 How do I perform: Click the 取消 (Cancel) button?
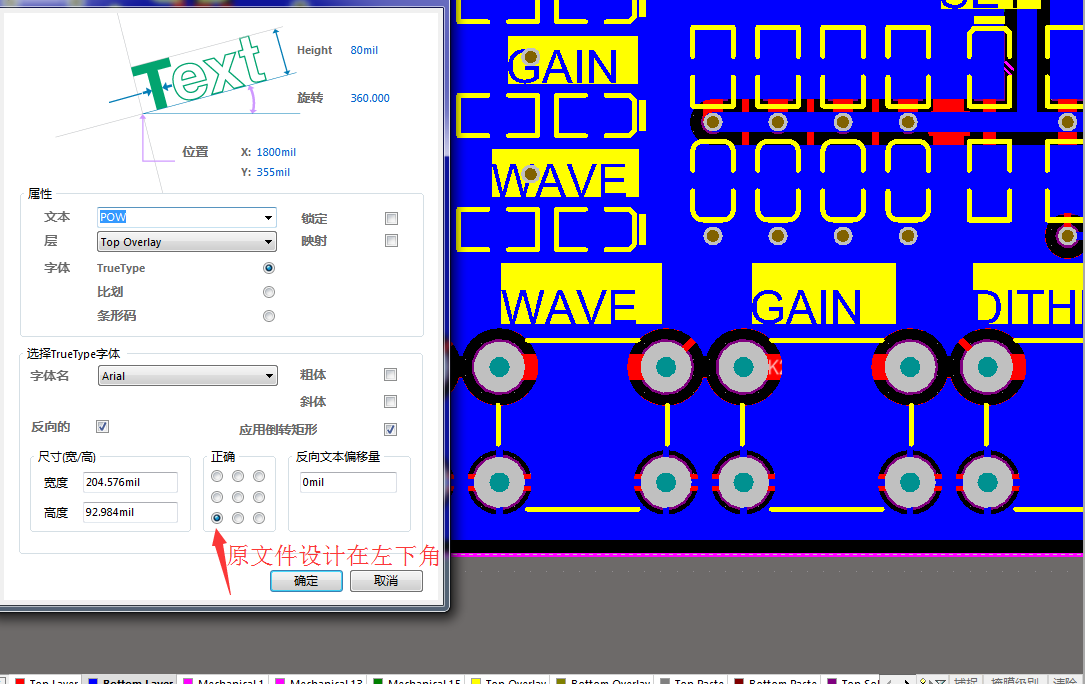[x=385, y=581]
